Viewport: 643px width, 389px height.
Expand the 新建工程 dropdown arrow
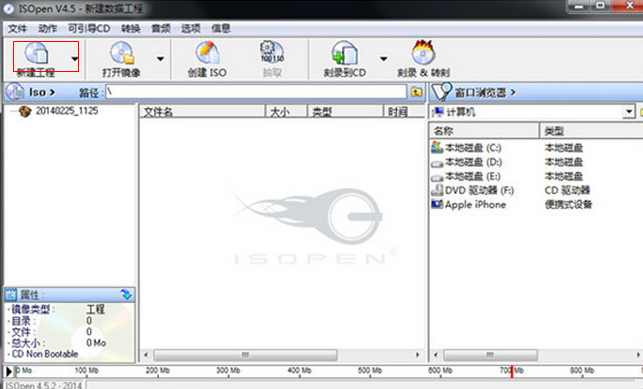75,59
